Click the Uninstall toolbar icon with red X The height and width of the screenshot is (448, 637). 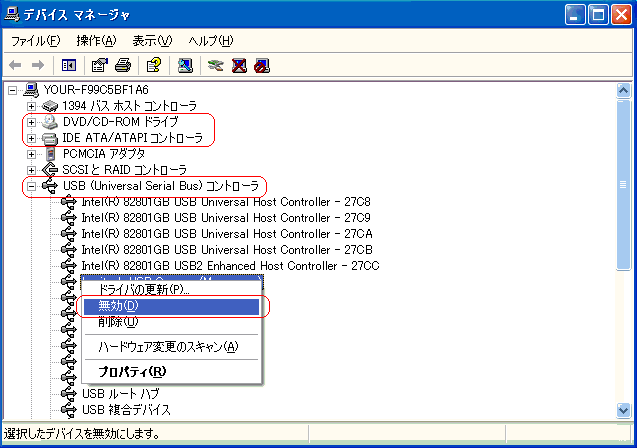click(x=239, y=65)
